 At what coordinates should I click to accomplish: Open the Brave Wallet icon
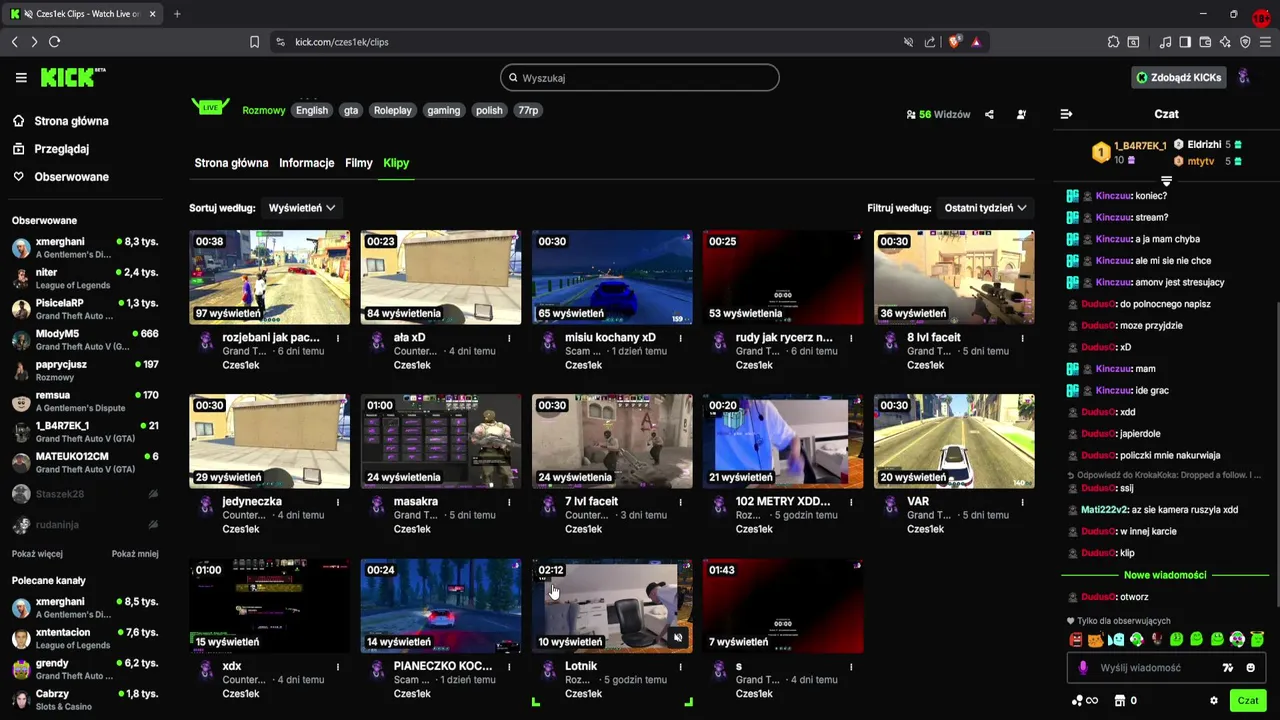pyautogui.click(x=1205, y=42)
